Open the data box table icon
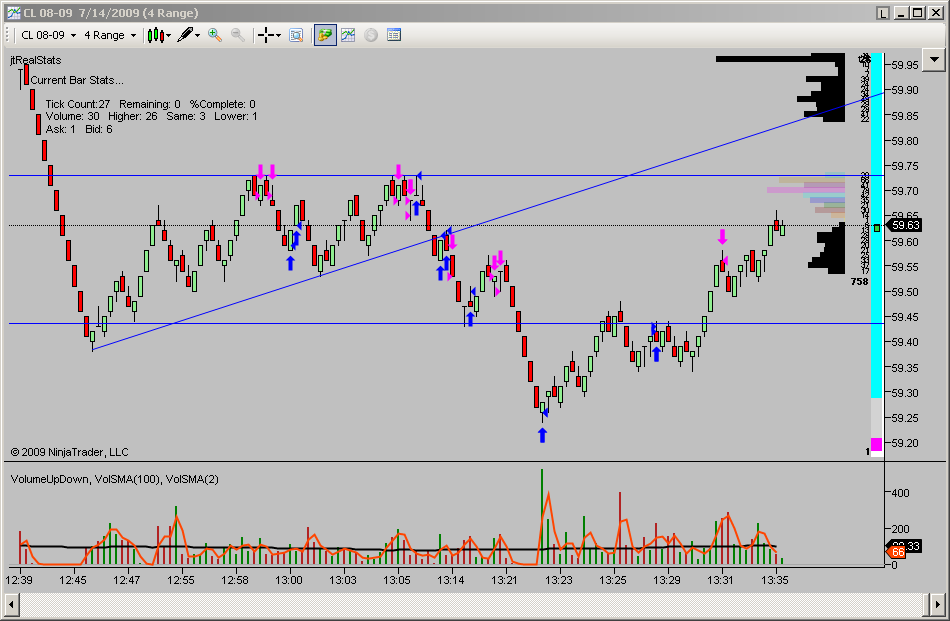950x621 pixels. [394, 35]
